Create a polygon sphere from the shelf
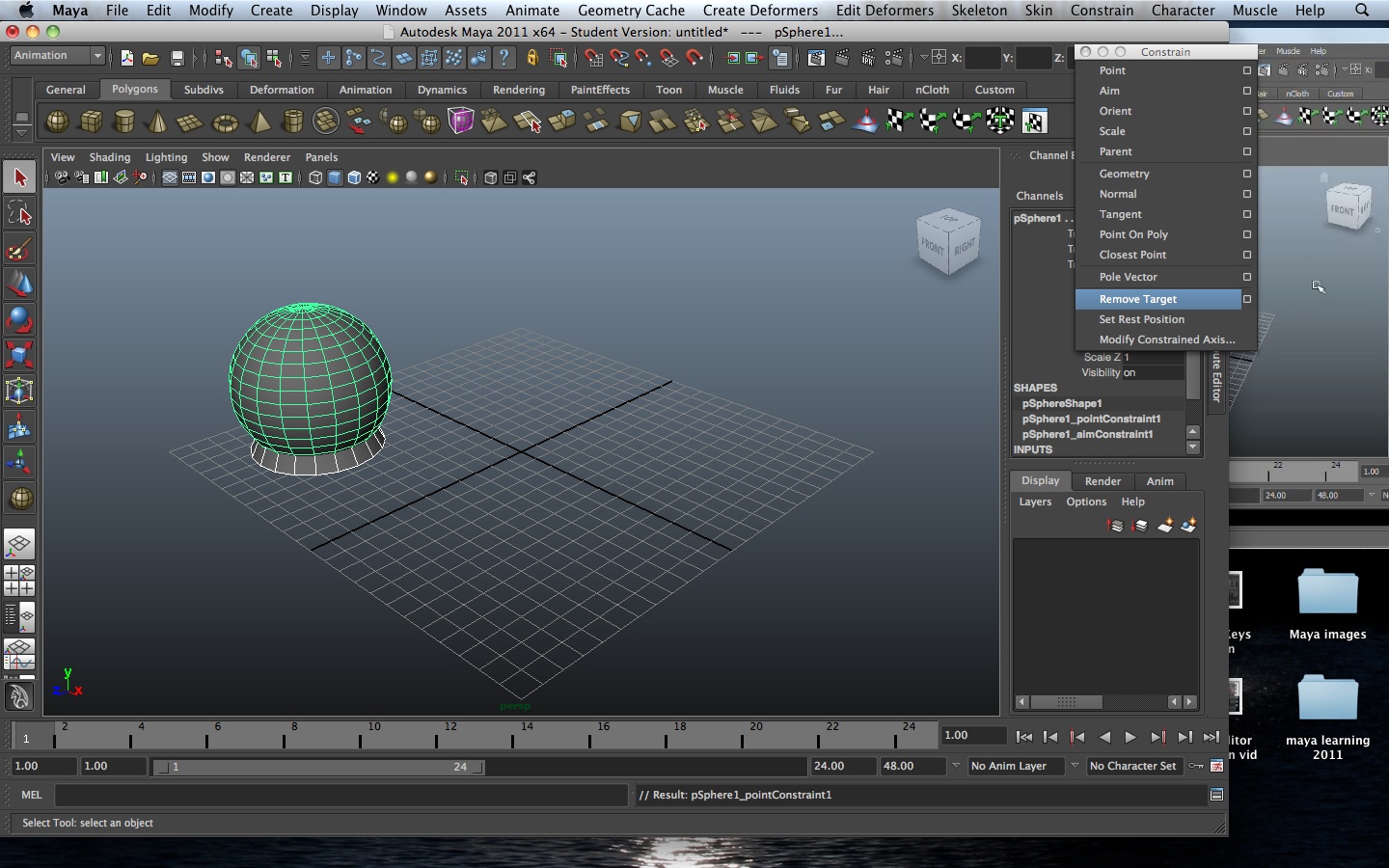The image size is (1389, 868). [56, 122]
